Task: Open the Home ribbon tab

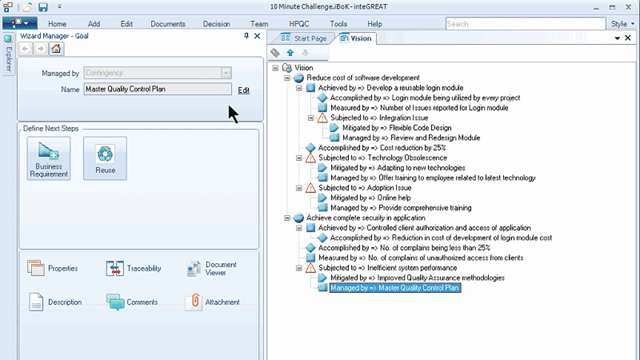Action: [57, 24]
